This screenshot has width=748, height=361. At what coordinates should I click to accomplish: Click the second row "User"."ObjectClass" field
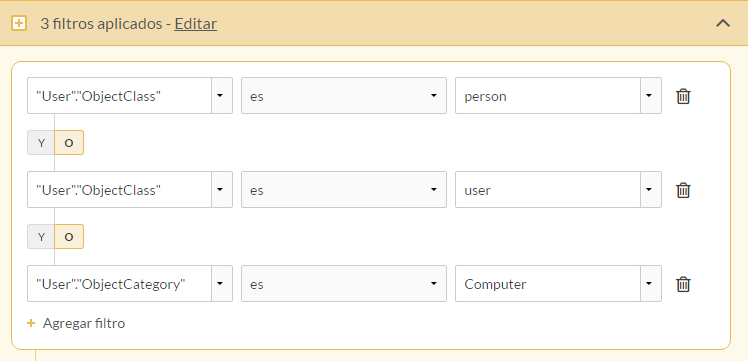119,190
